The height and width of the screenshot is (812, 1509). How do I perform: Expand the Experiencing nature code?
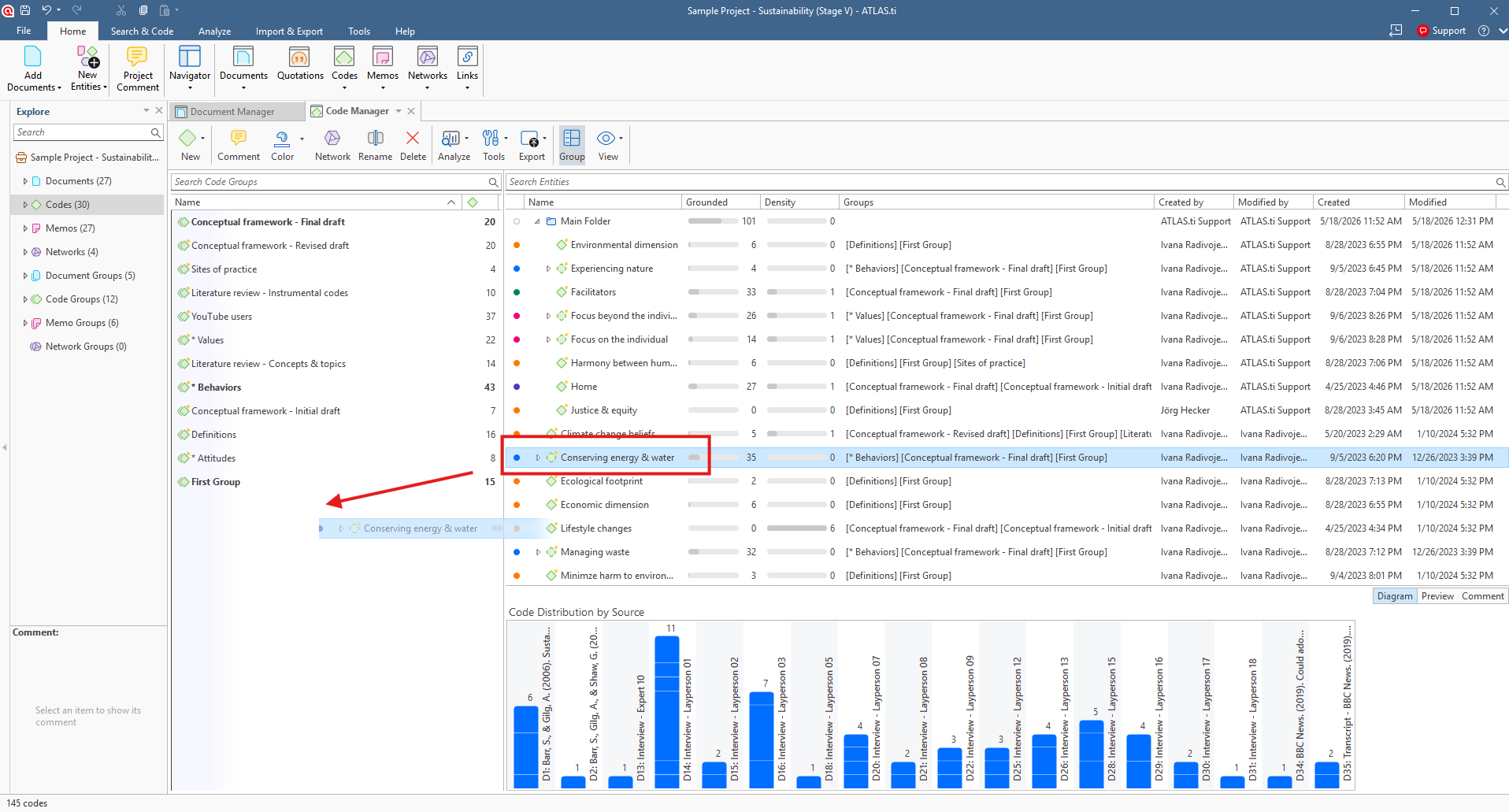pyautogui.click(x=548, y=269)
